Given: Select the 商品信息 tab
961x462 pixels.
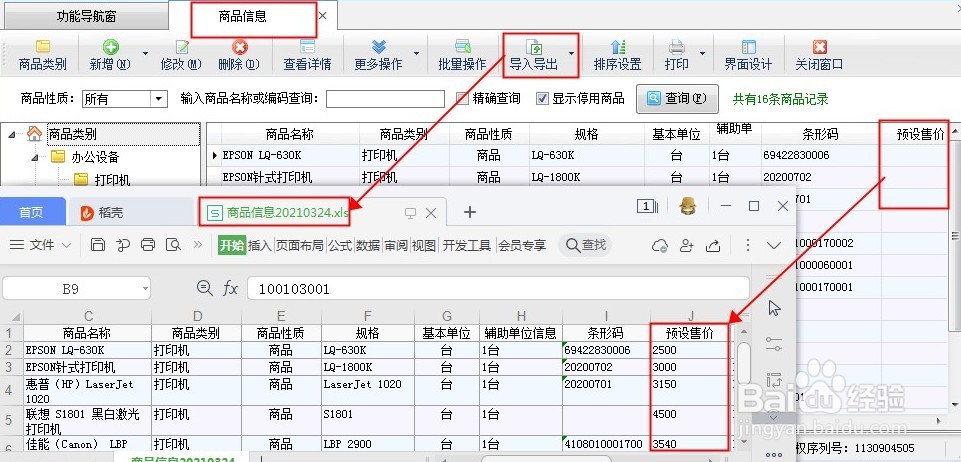Looking at the screenshot, I should point(243,17).
